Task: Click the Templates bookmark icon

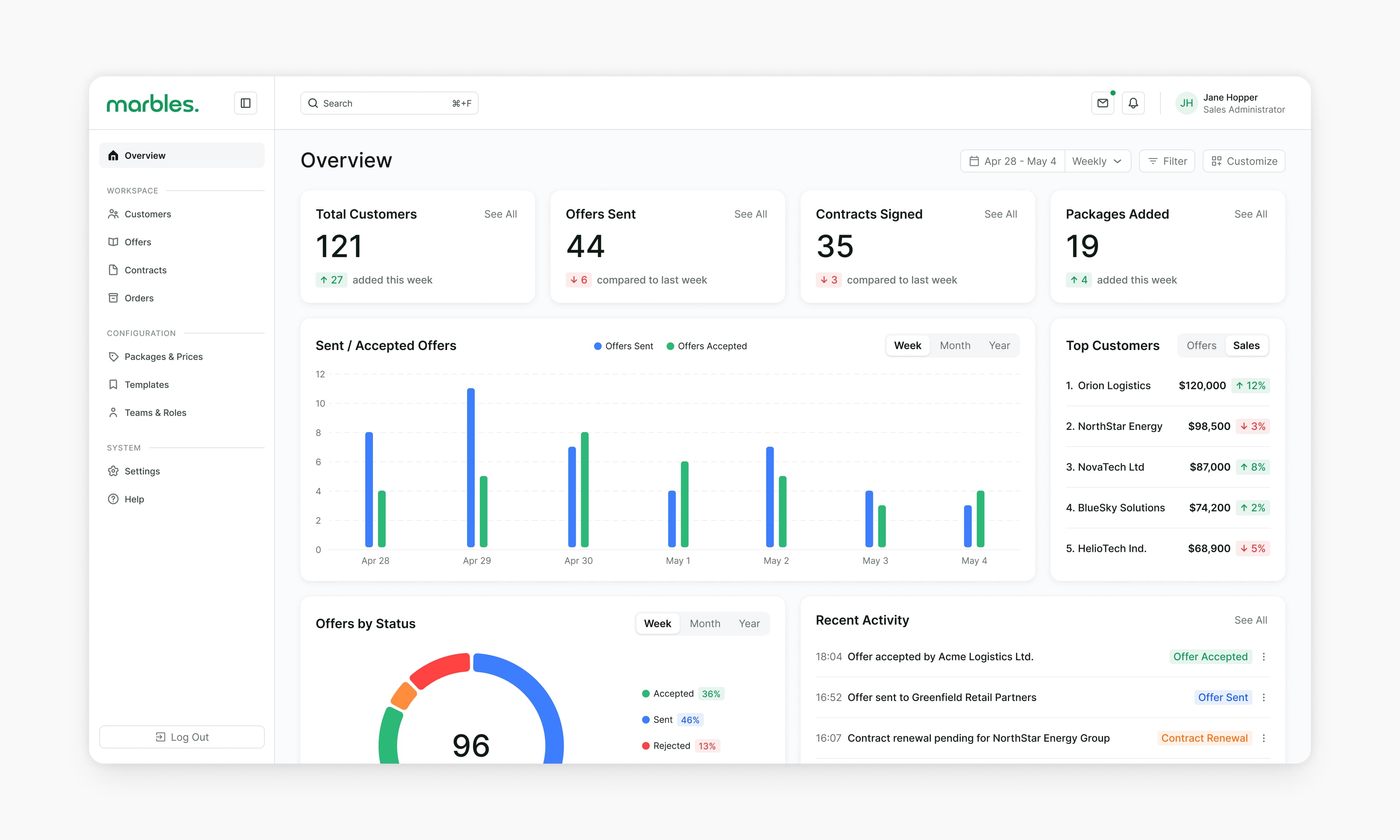Action: pos(113,384)
